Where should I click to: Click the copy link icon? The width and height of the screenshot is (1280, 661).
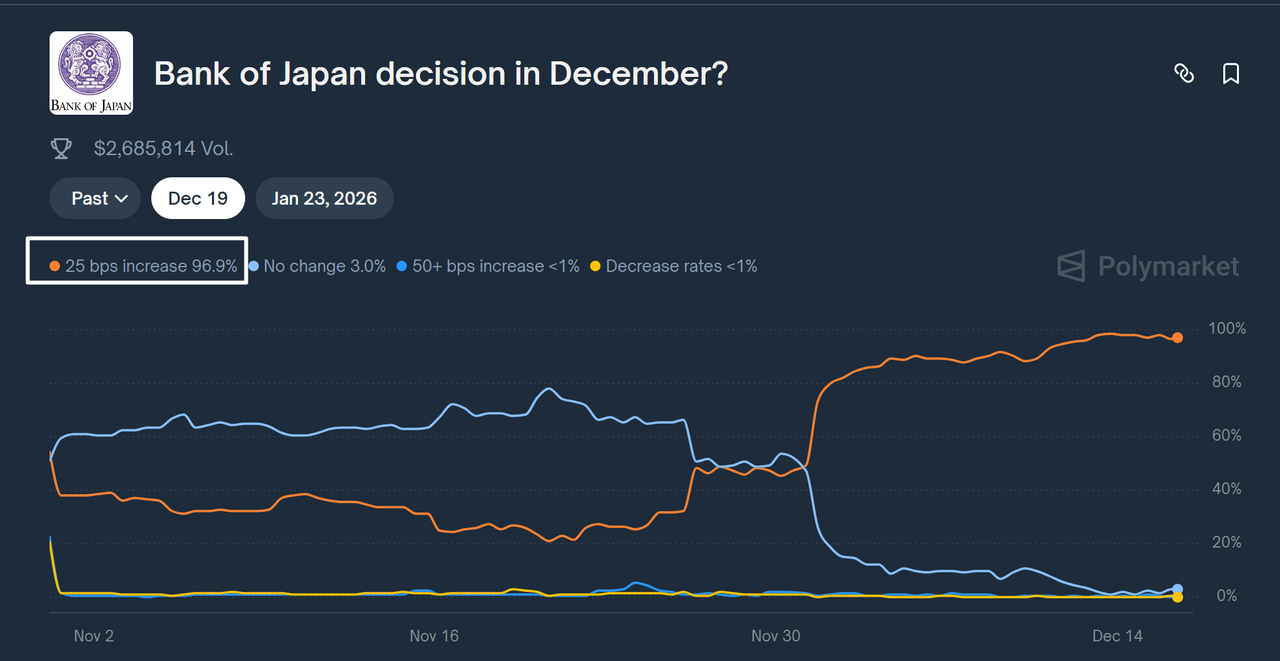coord(1184,73)
